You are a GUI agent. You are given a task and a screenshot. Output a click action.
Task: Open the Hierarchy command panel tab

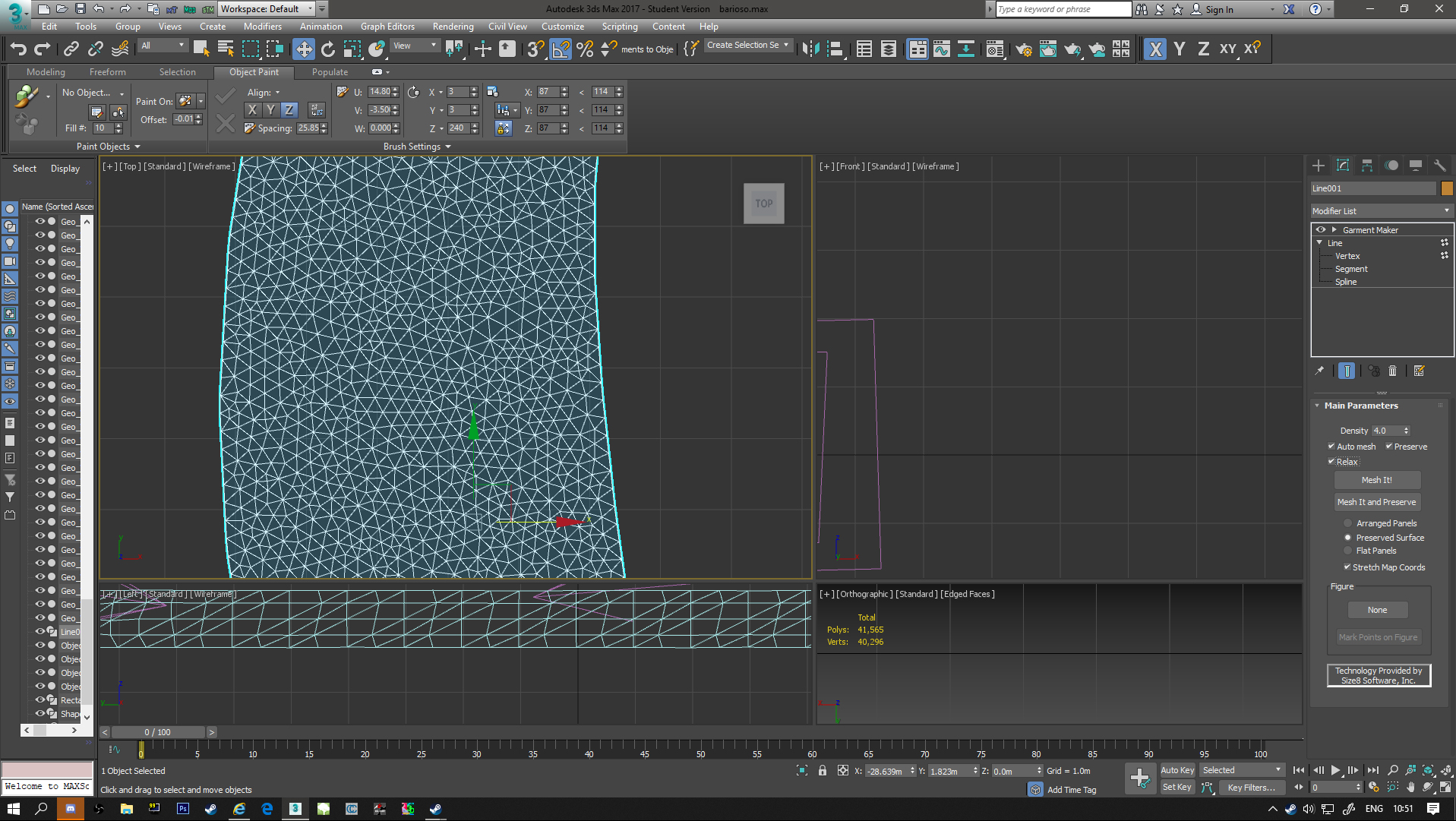coord(1367,166)
